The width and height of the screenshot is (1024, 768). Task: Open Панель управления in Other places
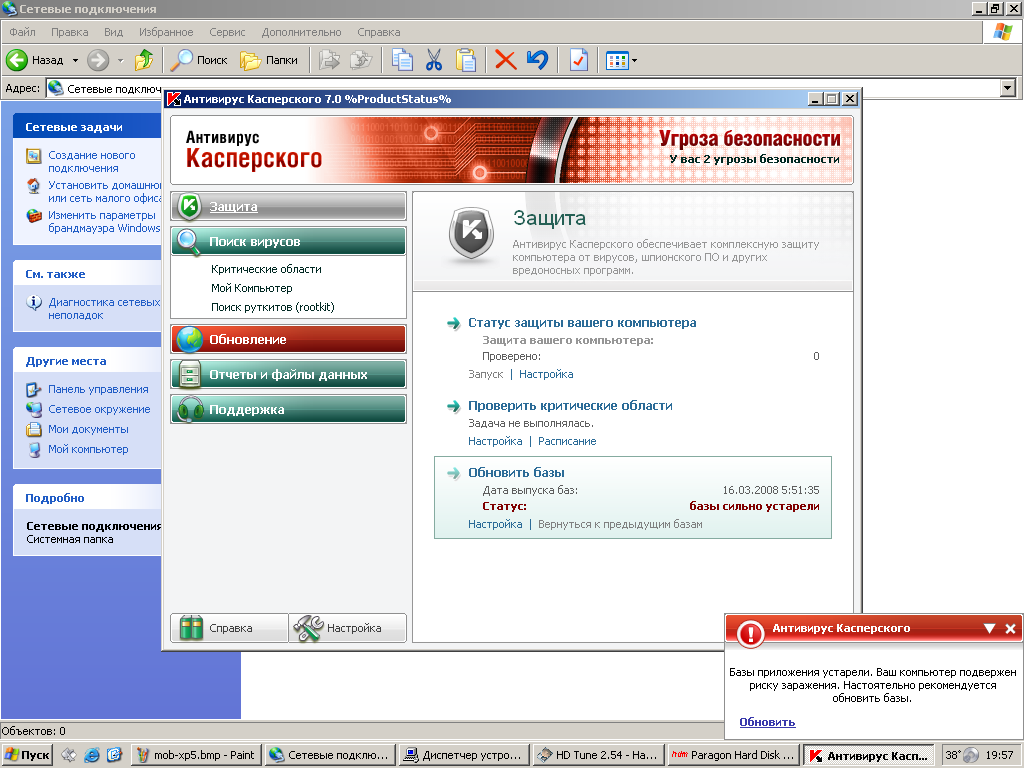[98, 389]
